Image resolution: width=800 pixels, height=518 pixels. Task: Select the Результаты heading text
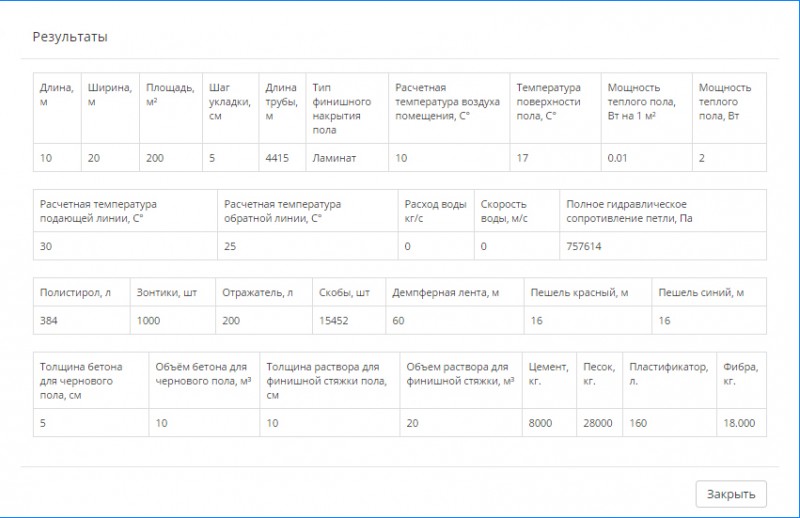70,37
